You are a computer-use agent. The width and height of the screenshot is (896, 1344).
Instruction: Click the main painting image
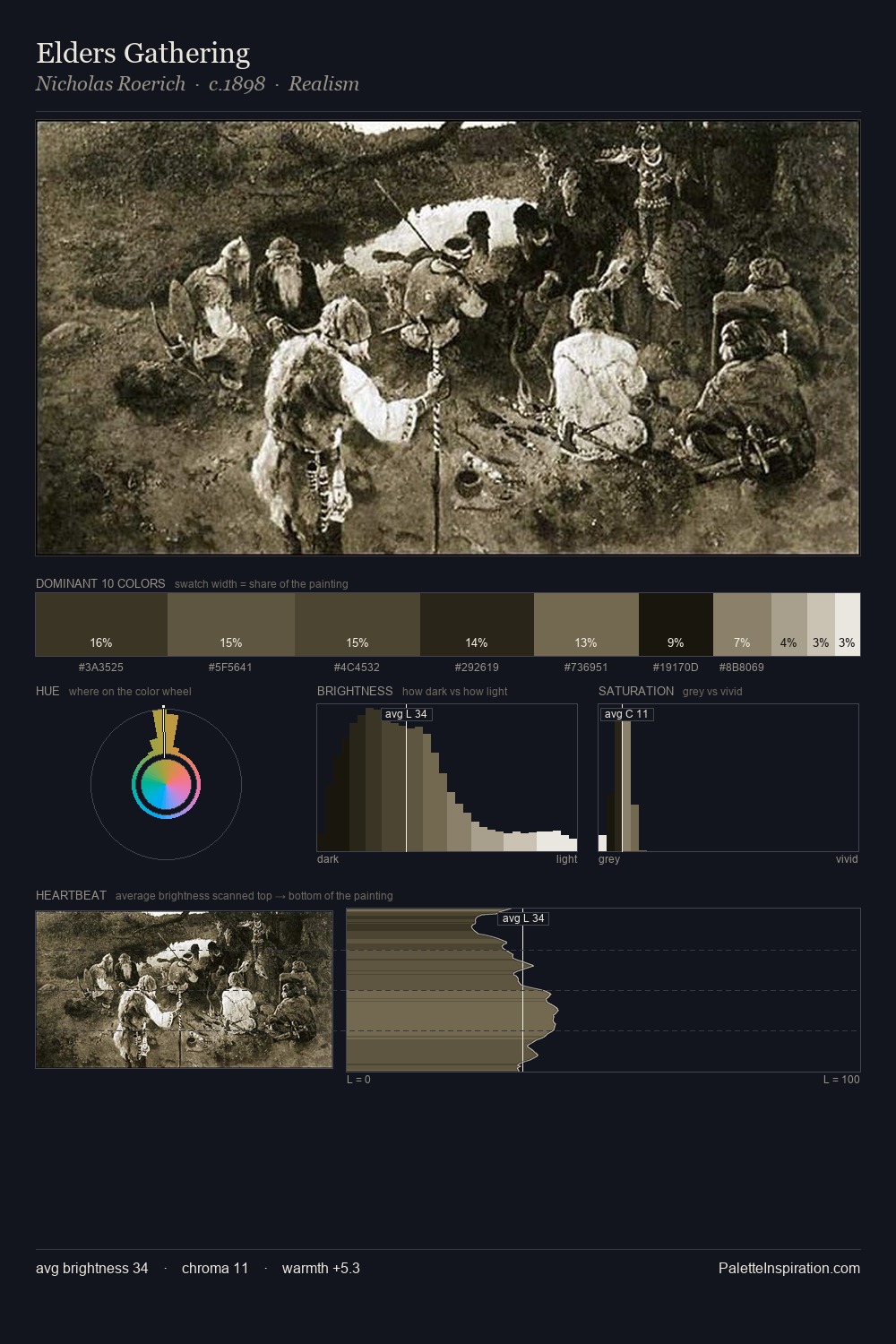pos(448,338)
